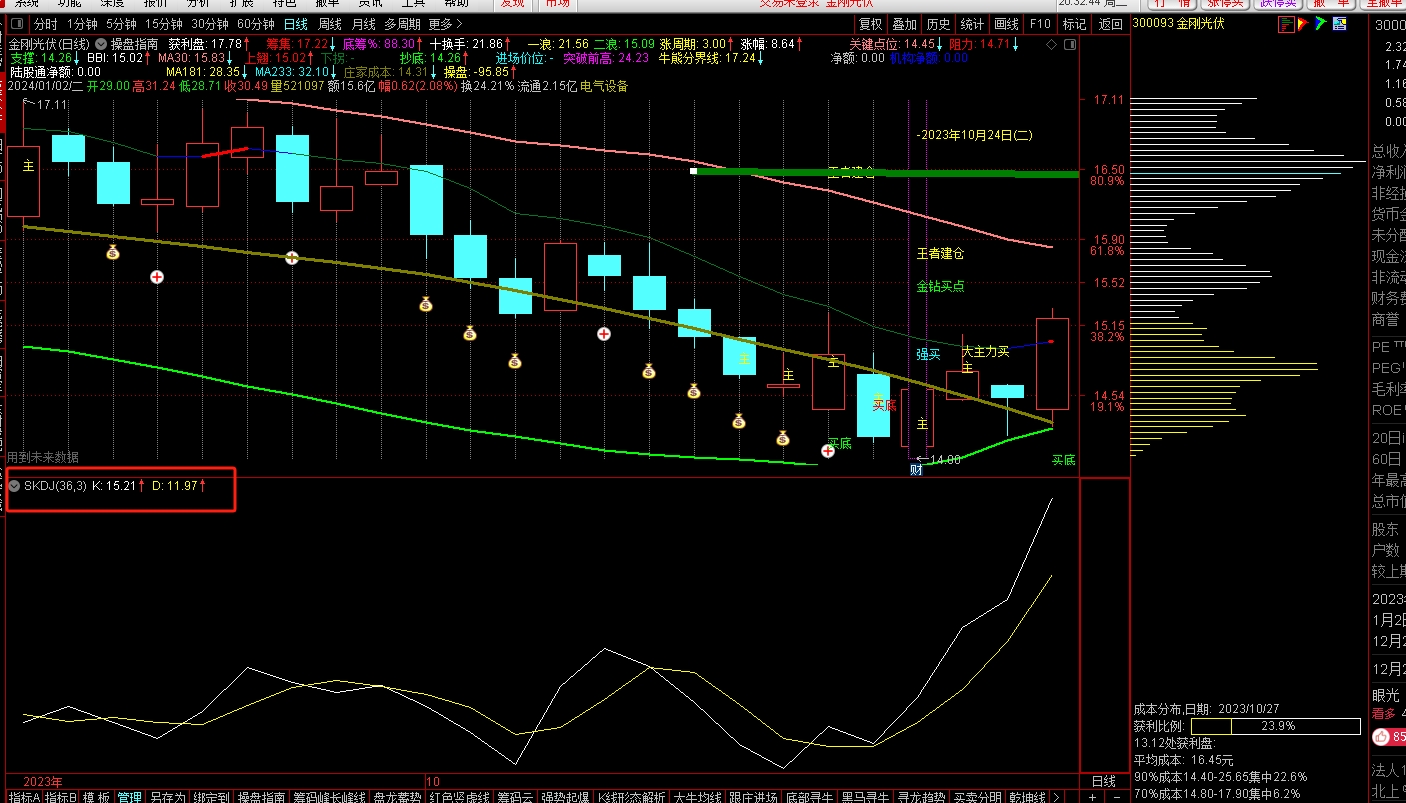Switch to 1分钟 period
Screen dimensions: 1406x803
82,24
